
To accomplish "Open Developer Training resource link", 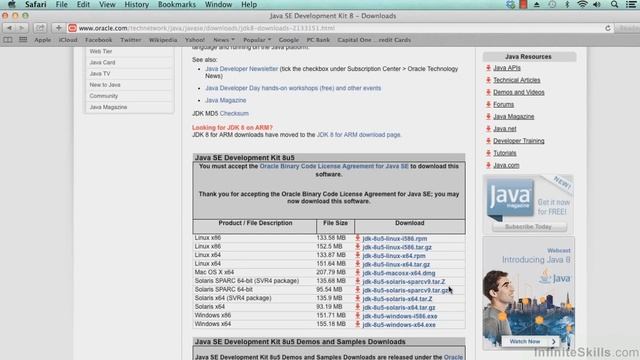I will [518, 141].
